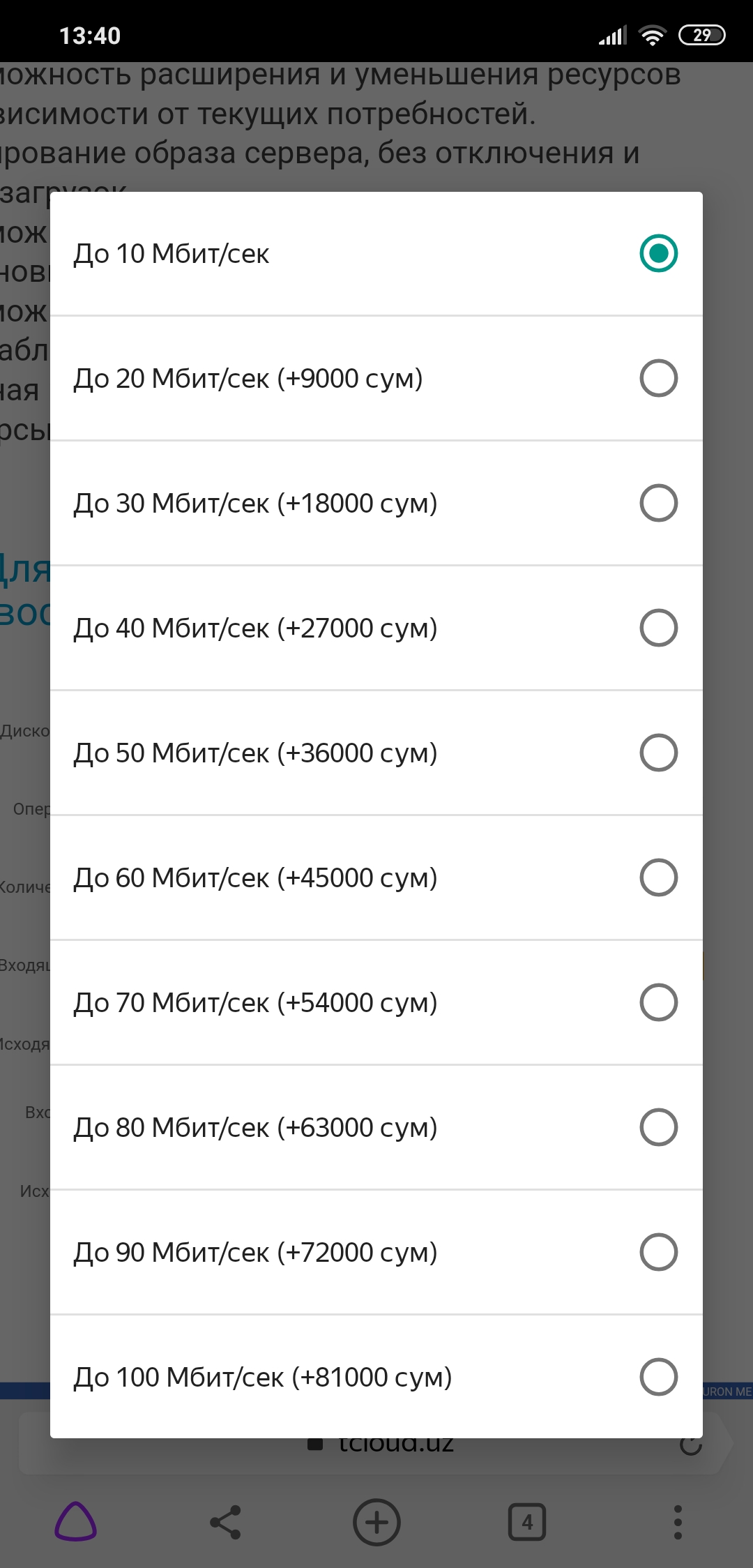Pick the До 80 Мбит/сек (+63000 сум) entry
753x1568 pixels.
(x=376, y=1127)
